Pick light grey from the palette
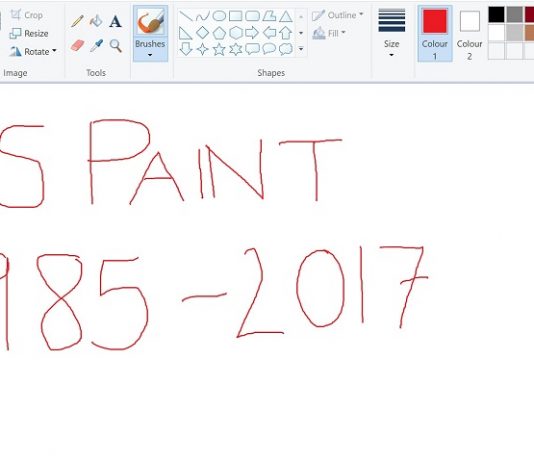534x462 pixels. click(515, 32)
